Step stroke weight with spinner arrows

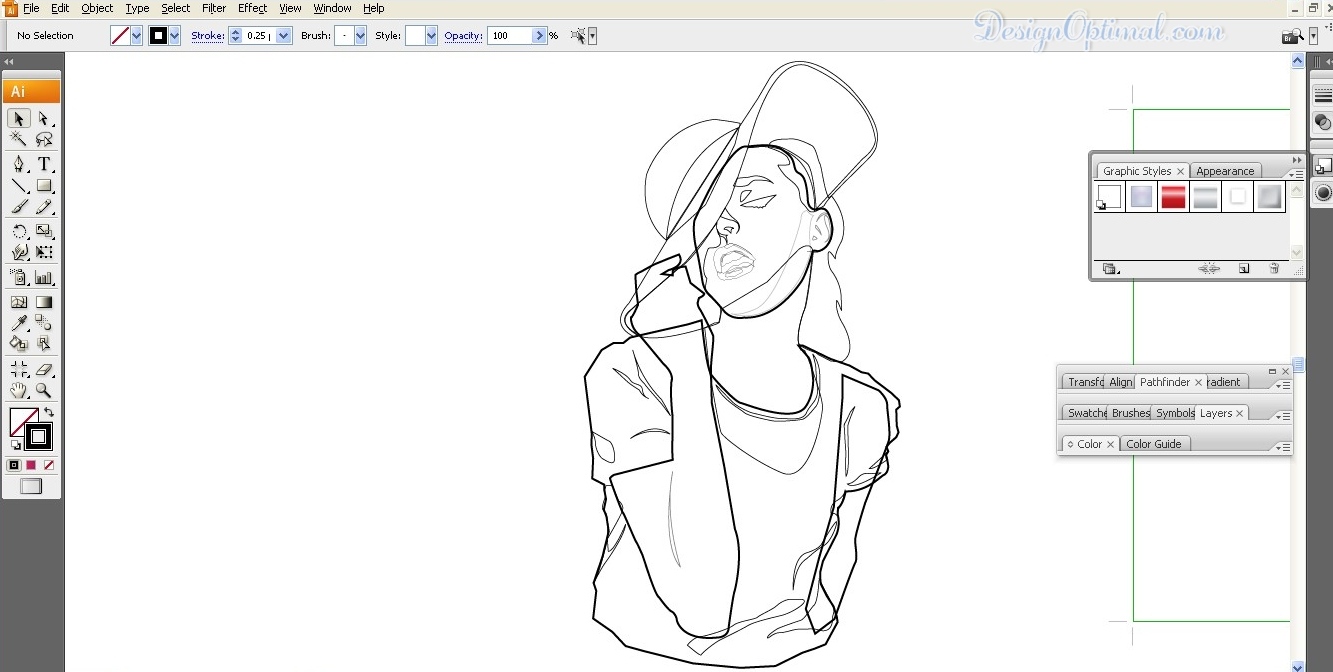click(x=236, y=36)
